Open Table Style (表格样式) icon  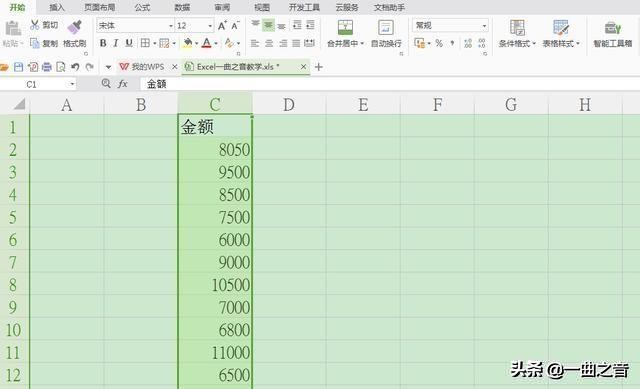pos(561,27)
